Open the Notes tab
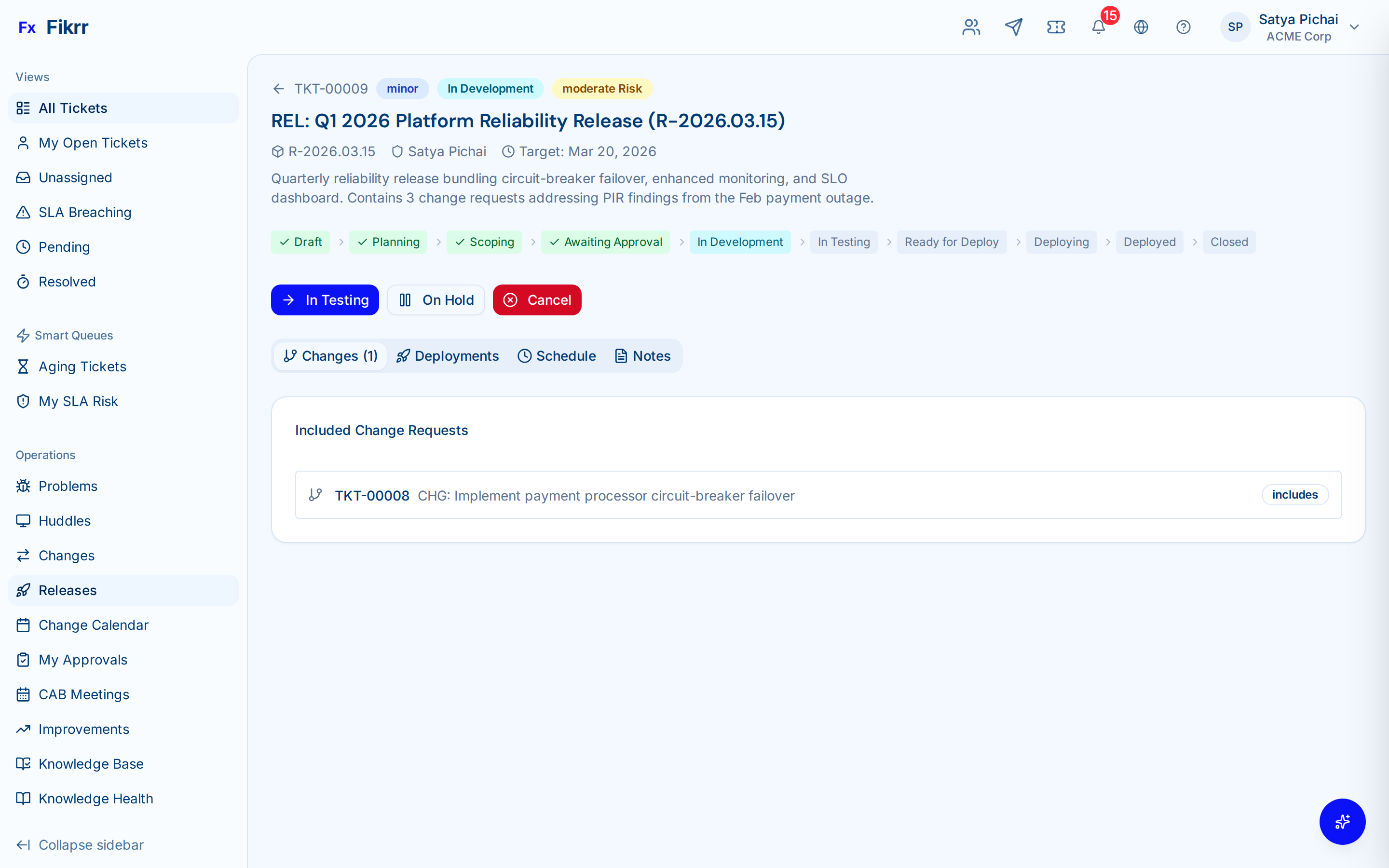Viewport: 1389px width, 868px height. [642, 356]
